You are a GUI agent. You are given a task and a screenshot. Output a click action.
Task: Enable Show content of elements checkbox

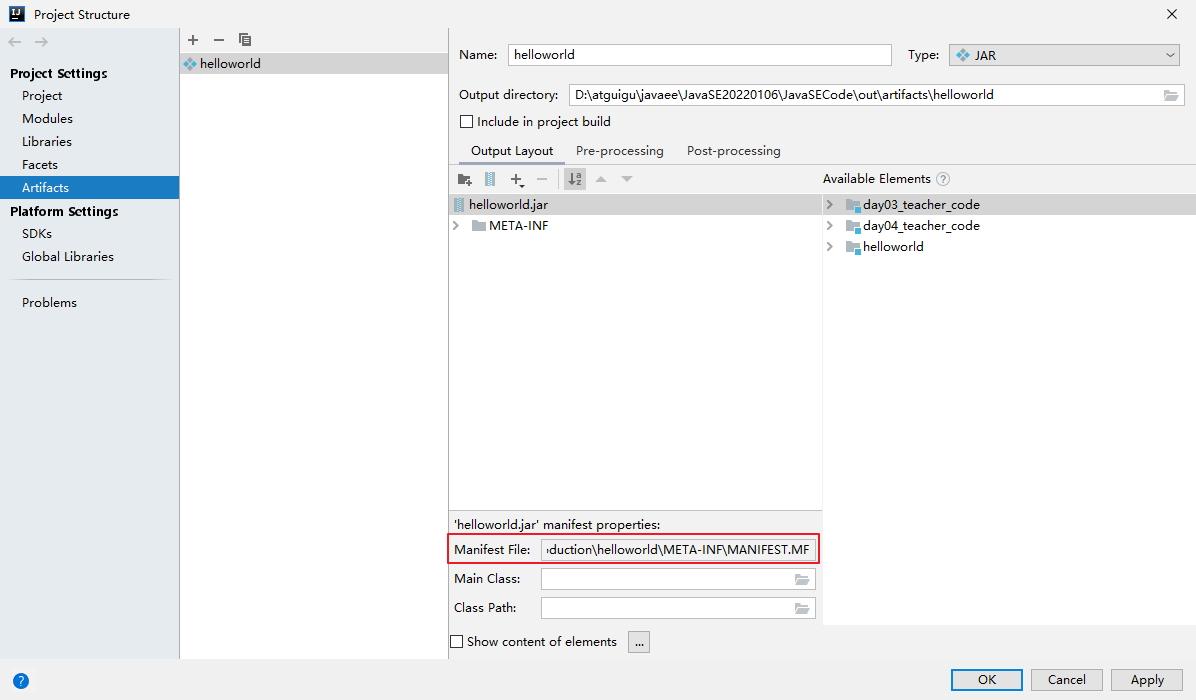click(457, 642)
